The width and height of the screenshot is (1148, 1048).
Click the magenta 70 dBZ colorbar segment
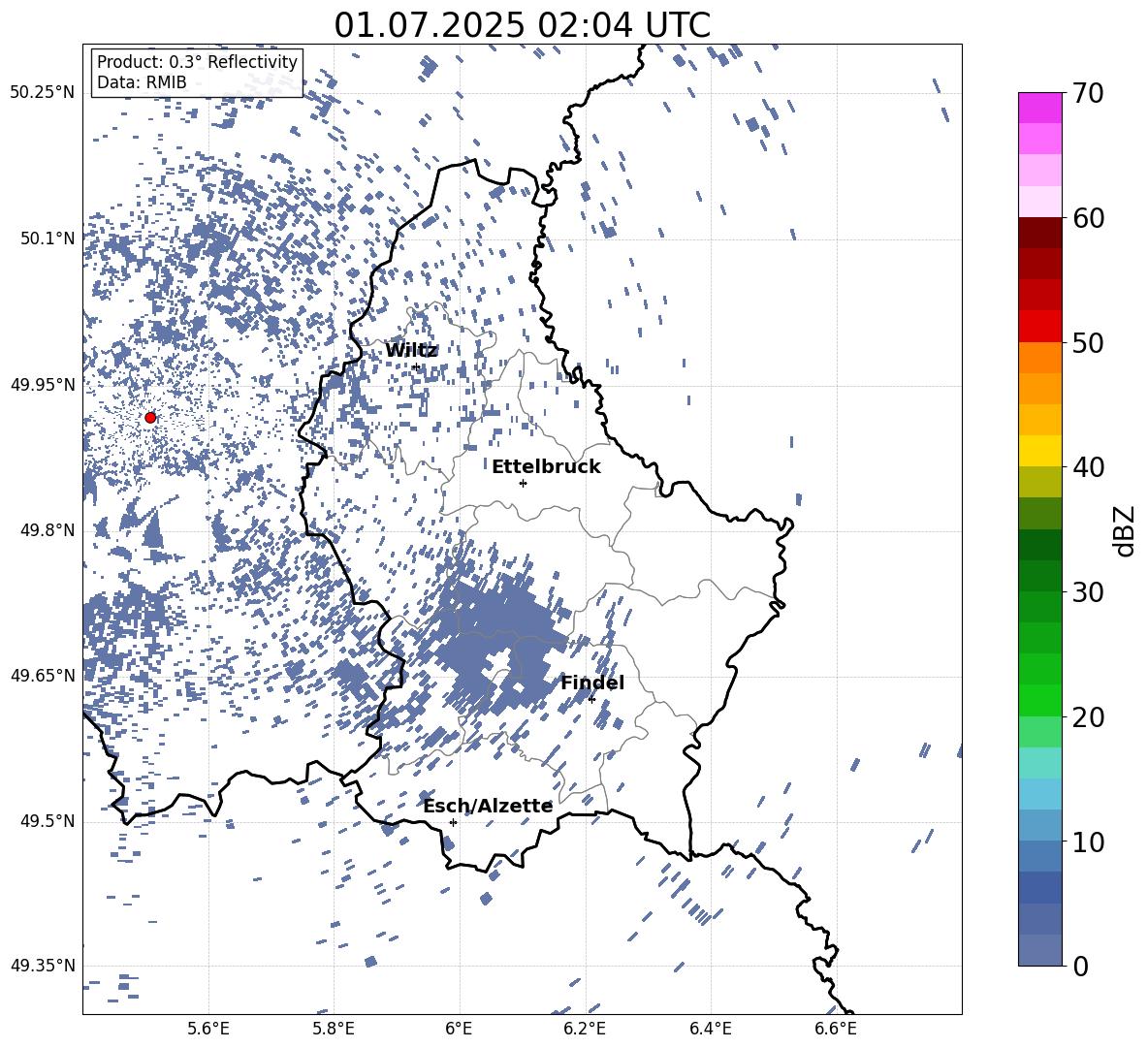pyautogui.click(x=1039, y=108)
